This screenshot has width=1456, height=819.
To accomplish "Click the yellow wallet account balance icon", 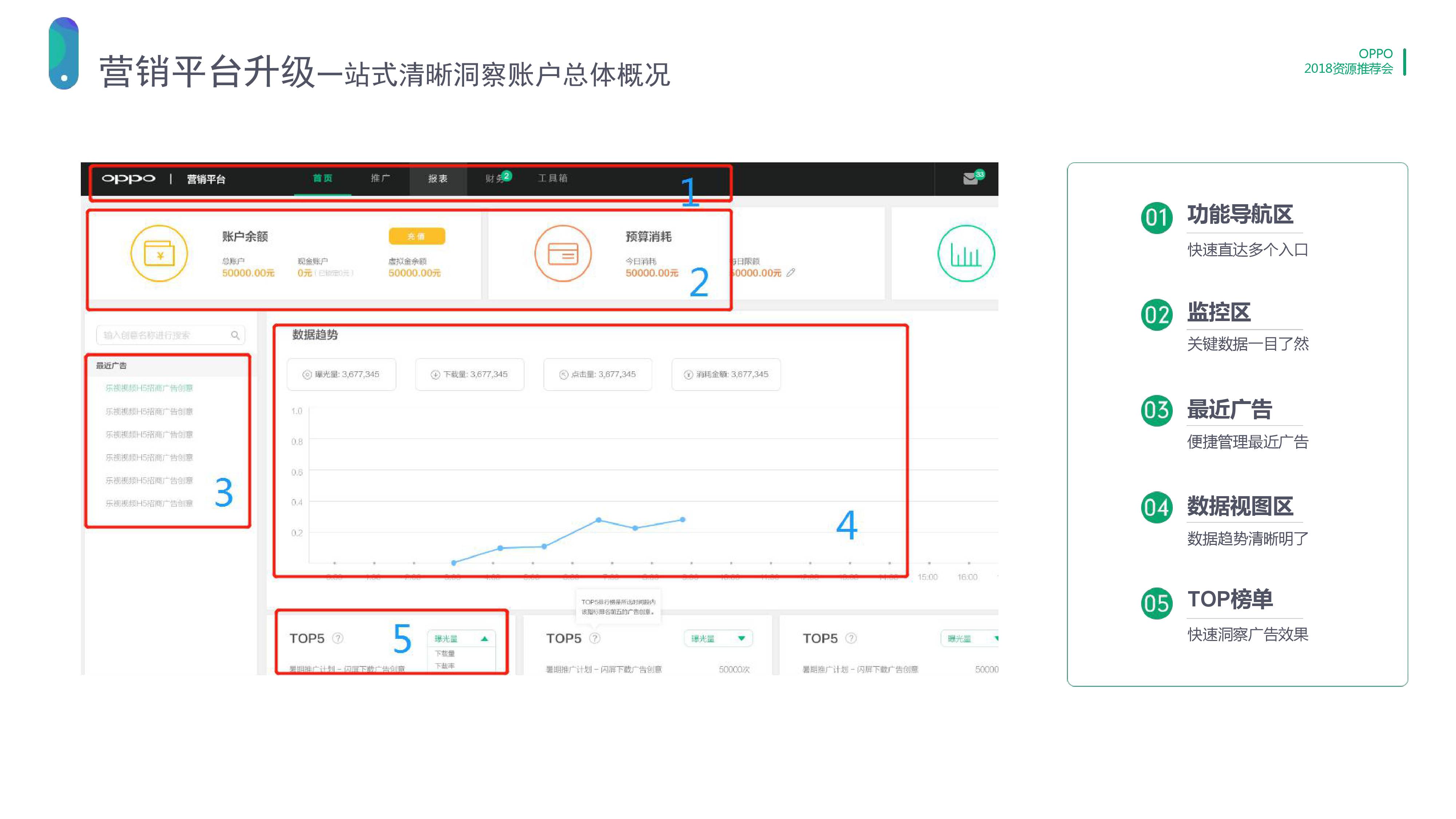I will click(159, 254).
